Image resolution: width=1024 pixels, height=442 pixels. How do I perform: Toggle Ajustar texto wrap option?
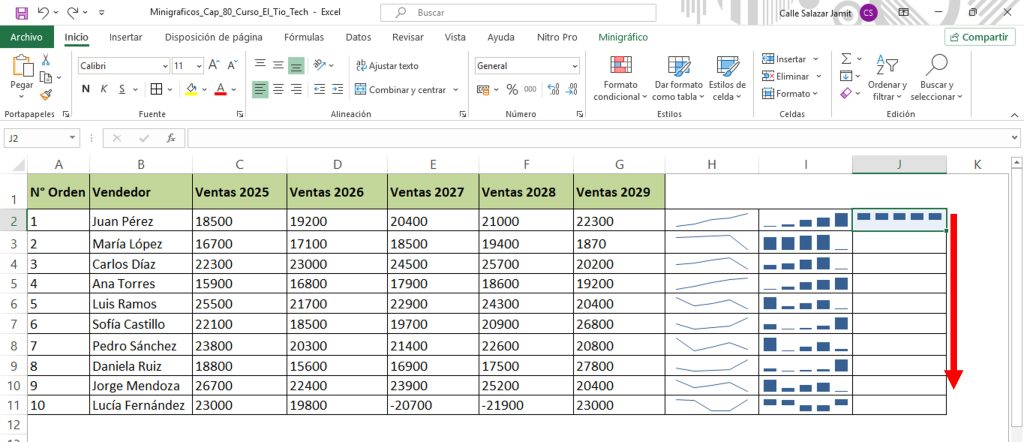[387, 66]
